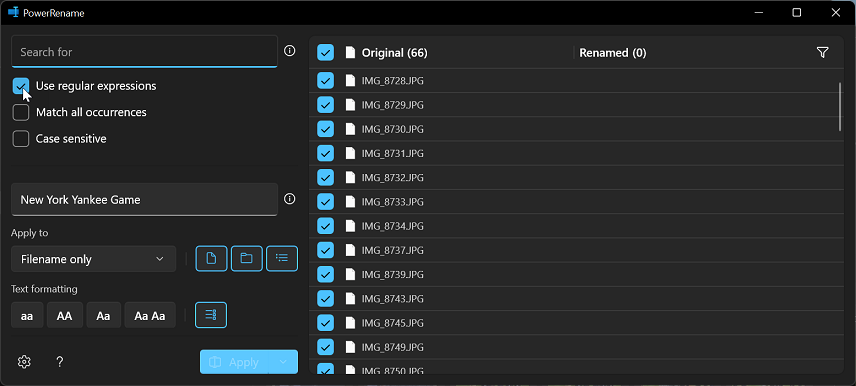Image resolution: width=856 pixels, height=386 pixels.
Task: Uncheck IMG_8728.JPG checkbox
Action: click(x=325, y=81)
